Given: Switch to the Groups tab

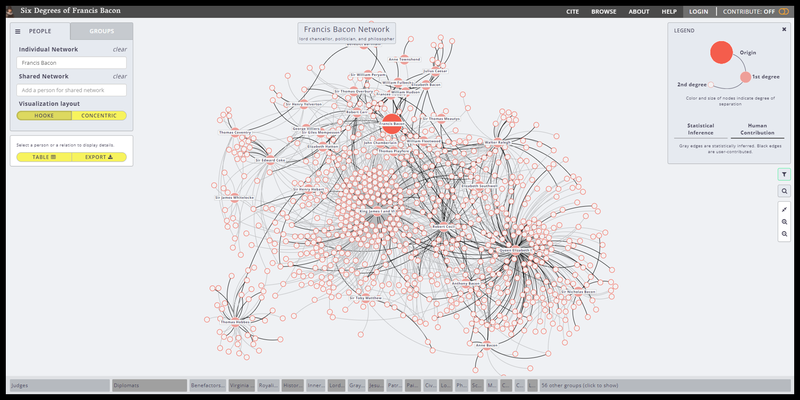Looking at the screenshot, I should click(x=101, y=32).
